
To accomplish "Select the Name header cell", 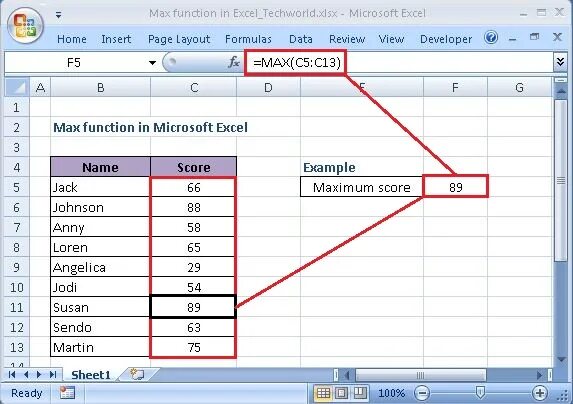I will (x=100, y=167).
